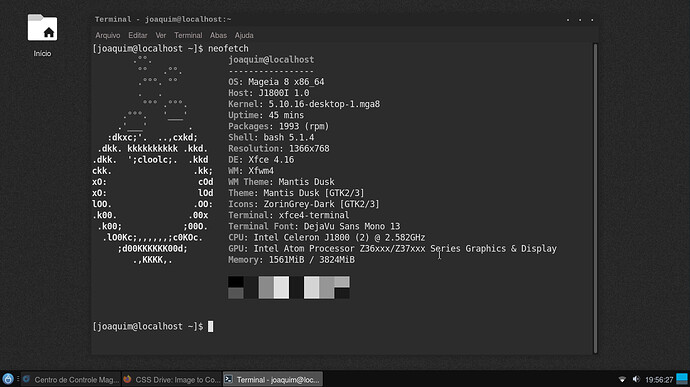Open the Editar menu
Image resolution: width=690 pixels, height=387 pixels.
[x=138, y=35]
